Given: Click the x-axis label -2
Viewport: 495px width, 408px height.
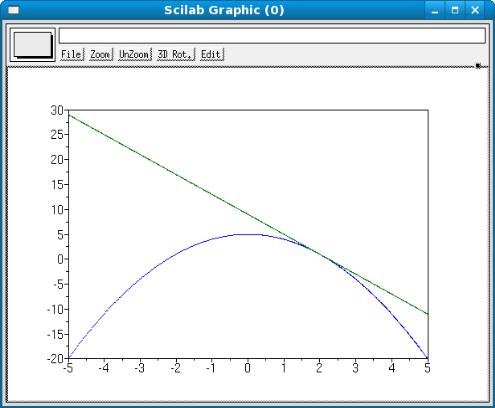Looking at the screenshot, I should click(176, 368).
